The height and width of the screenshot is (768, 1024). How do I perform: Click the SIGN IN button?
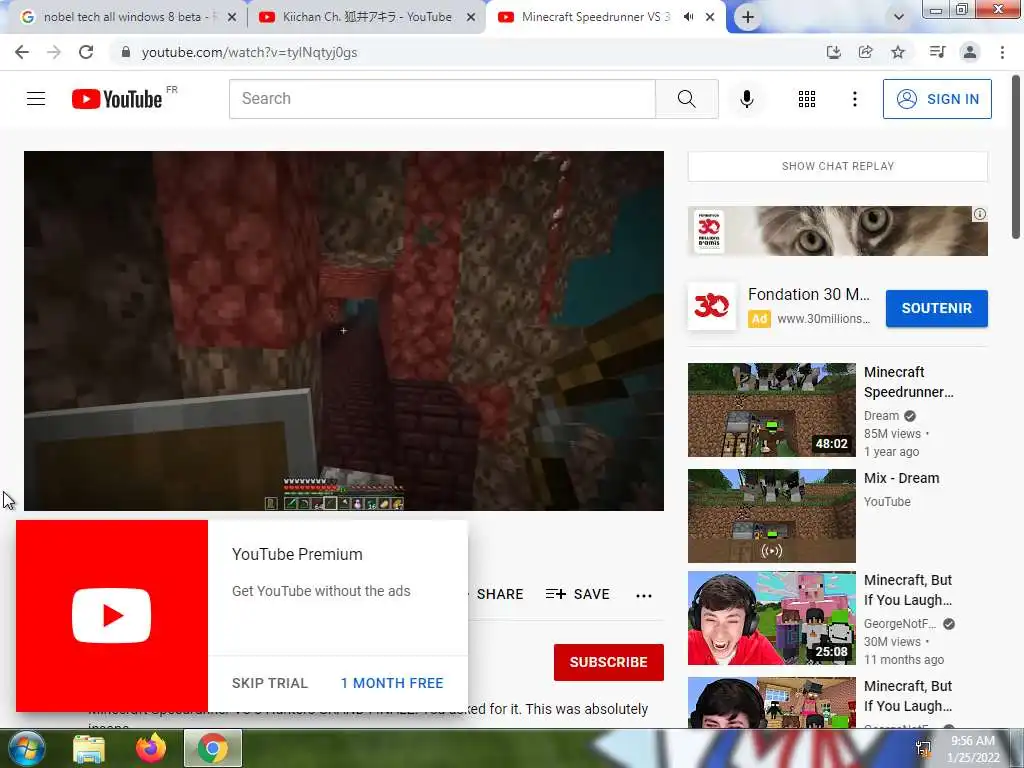[937, 99]
